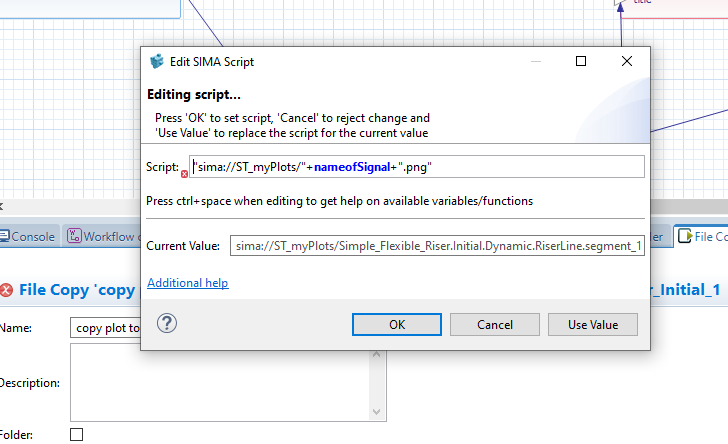The width and height of the screenshot is (728, 444).
Task: Open the Additional help link
Action: tap(187, 283)
